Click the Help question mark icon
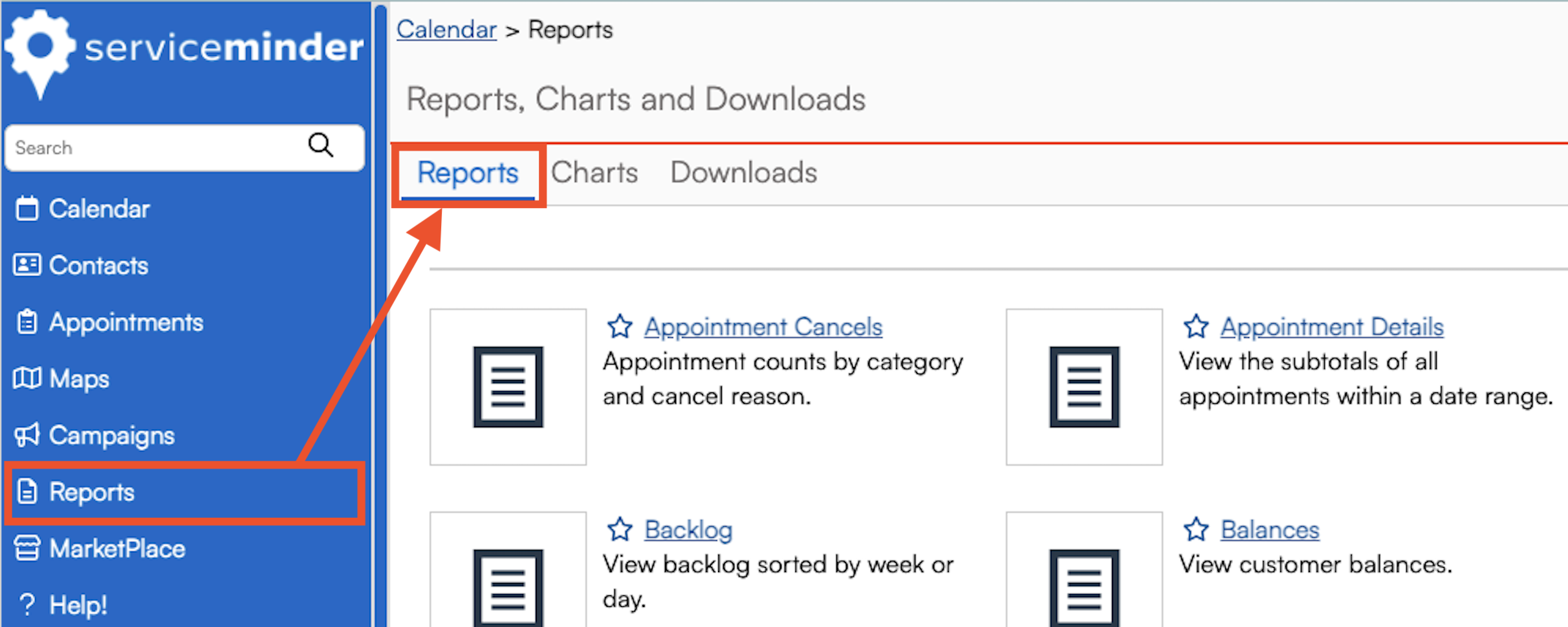Viewport: 1568px width, 627px height. [x=27, y=605]
